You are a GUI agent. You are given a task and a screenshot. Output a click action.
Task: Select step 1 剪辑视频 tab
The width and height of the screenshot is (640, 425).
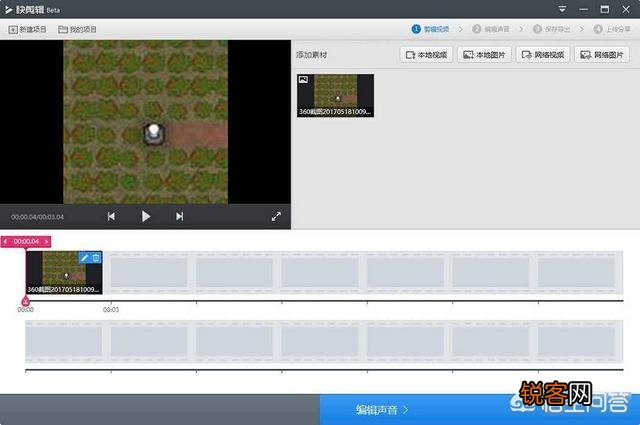pos(430,29)
